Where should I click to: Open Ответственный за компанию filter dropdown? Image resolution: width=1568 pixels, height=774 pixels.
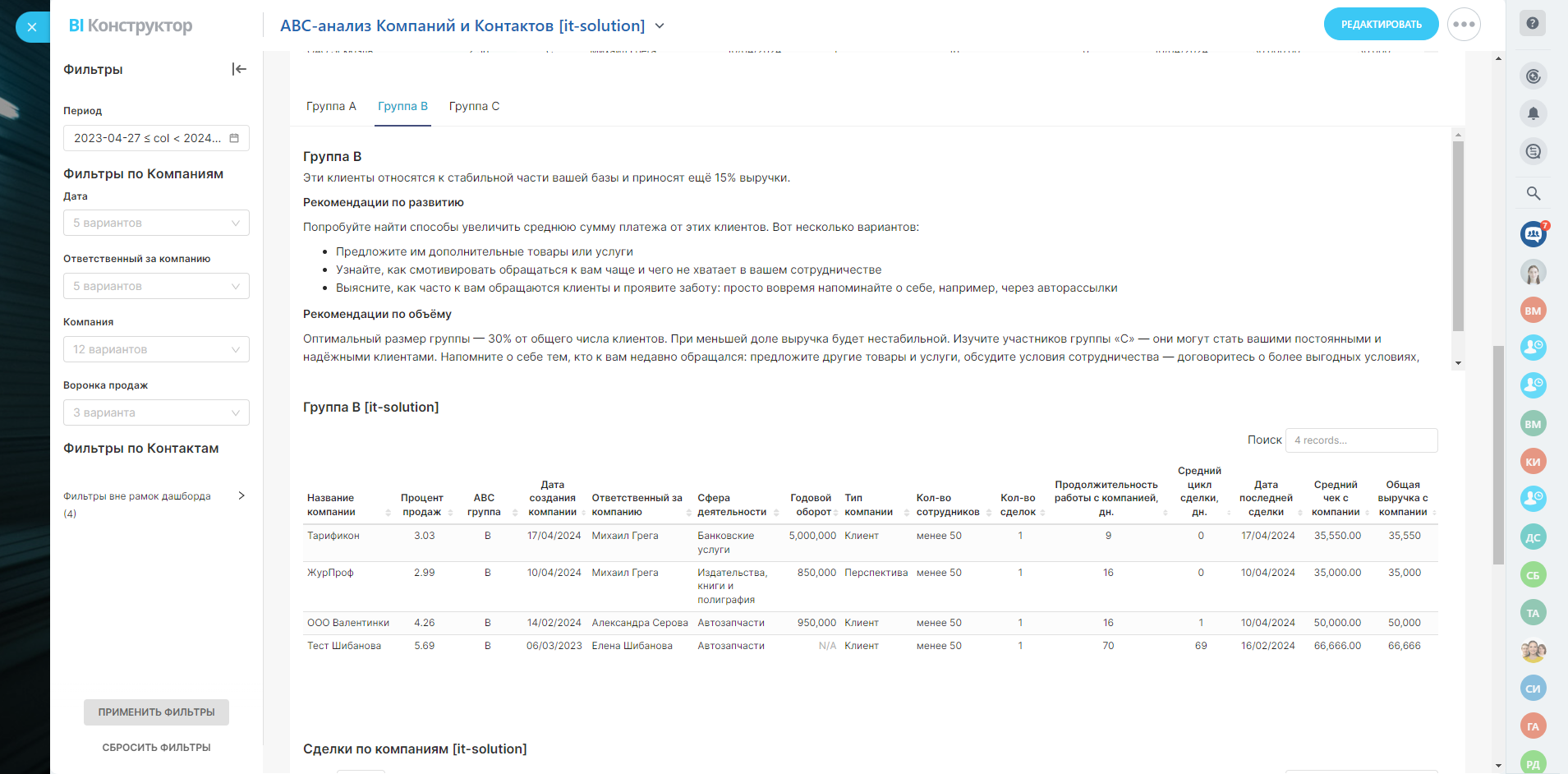(x=156, y=286)
